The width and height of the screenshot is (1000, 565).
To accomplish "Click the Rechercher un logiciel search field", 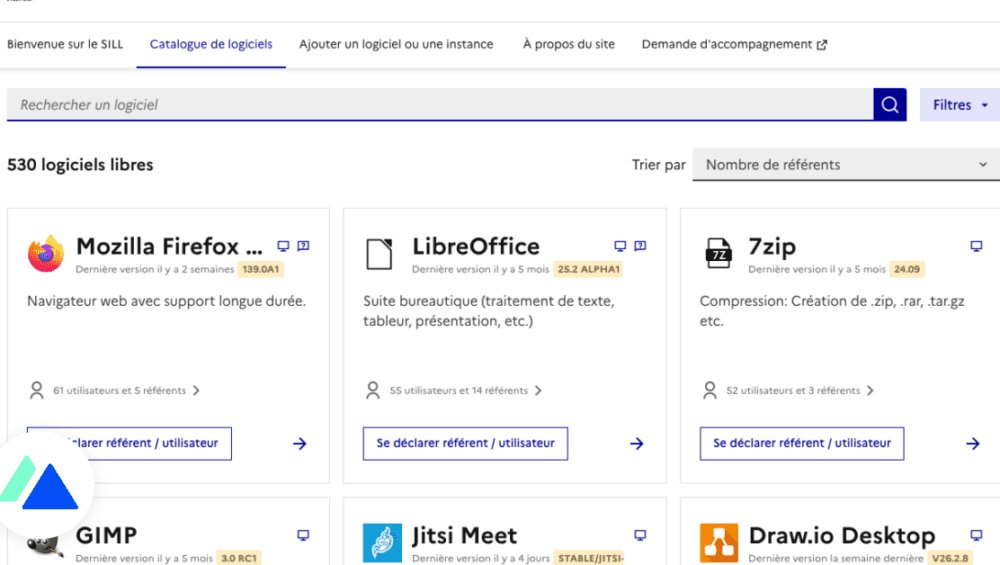I will coord(440,105).
